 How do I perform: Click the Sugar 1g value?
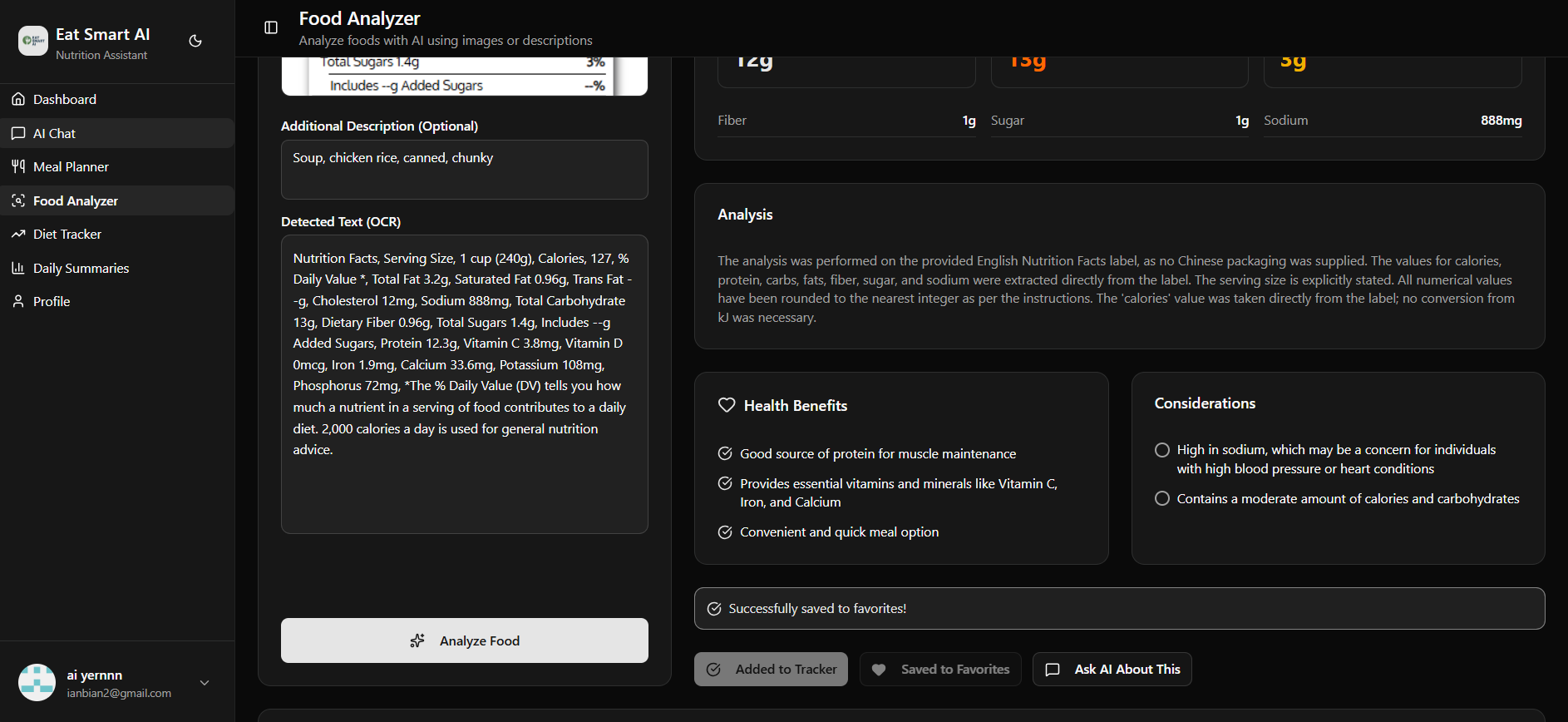(x=1242, y=121)
